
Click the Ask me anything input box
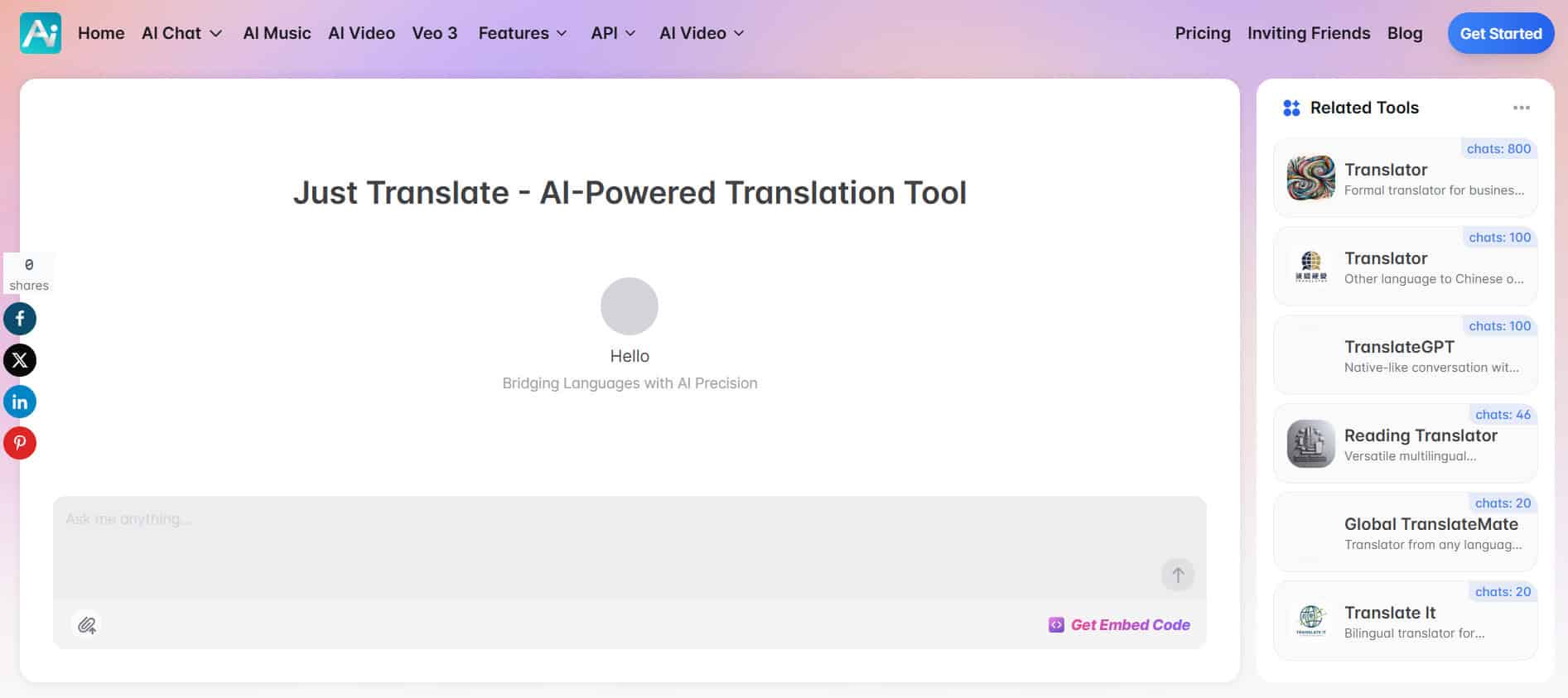[x=630, y=547]
